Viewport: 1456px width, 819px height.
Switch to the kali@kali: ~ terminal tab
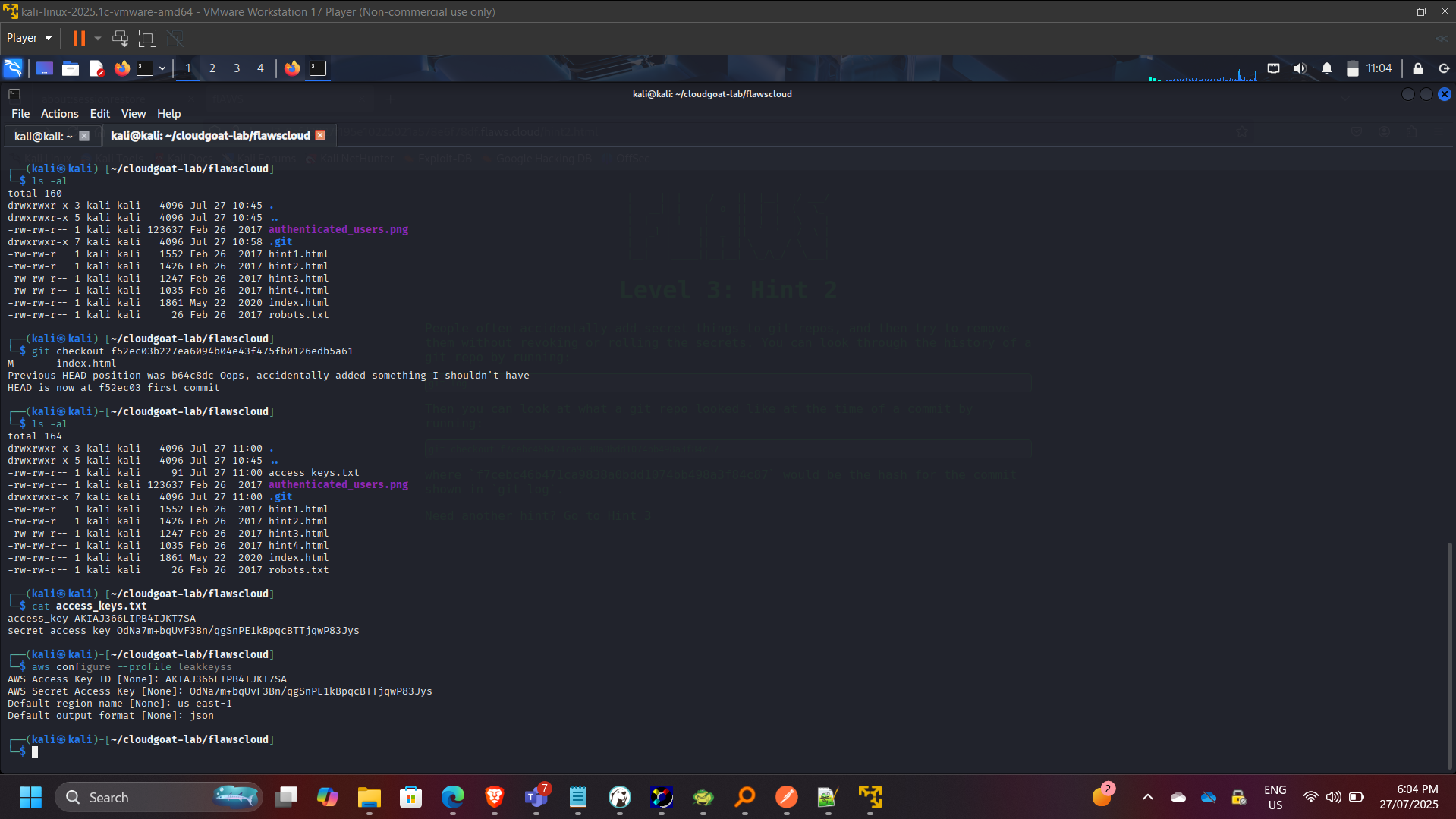pos(43,136)
